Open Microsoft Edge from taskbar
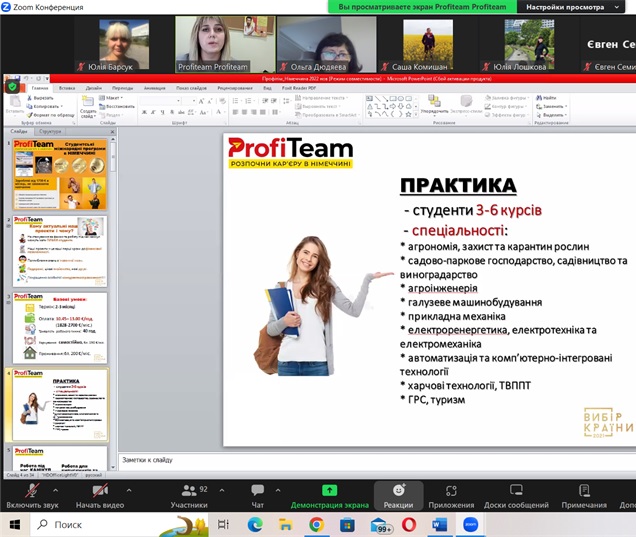Viewport: 636px width, 537px height. click(255, 524)
